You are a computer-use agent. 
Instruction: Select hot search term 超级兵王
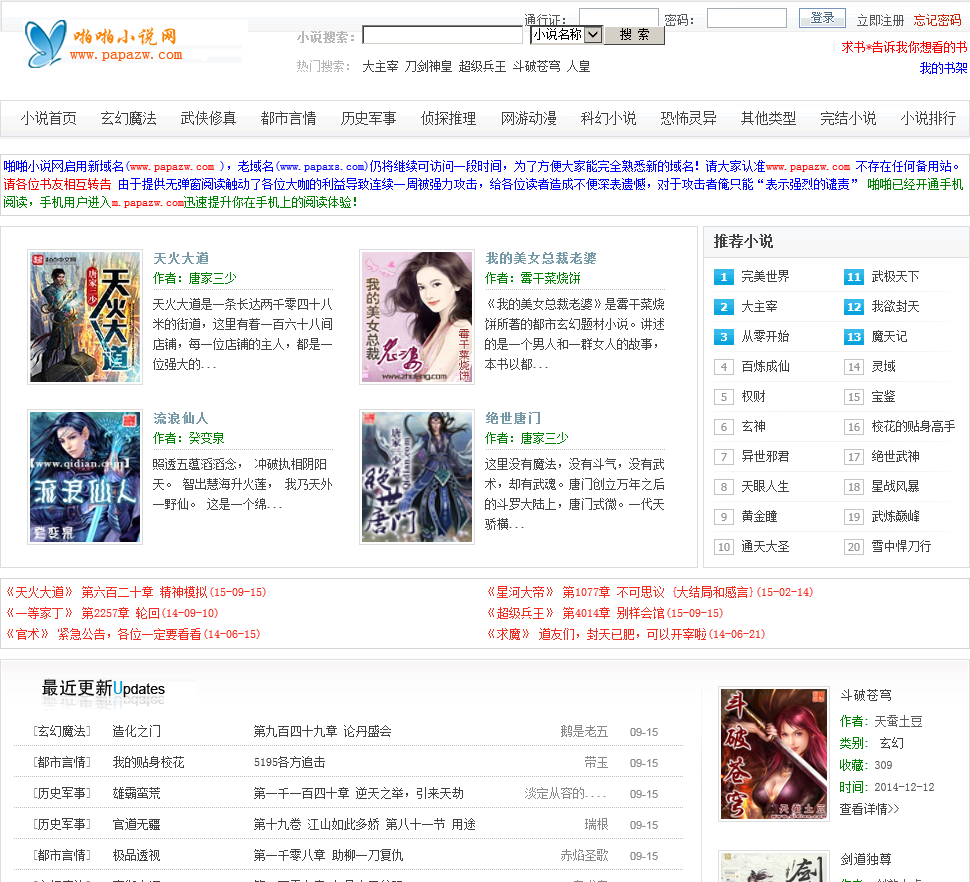click(482, 66)
